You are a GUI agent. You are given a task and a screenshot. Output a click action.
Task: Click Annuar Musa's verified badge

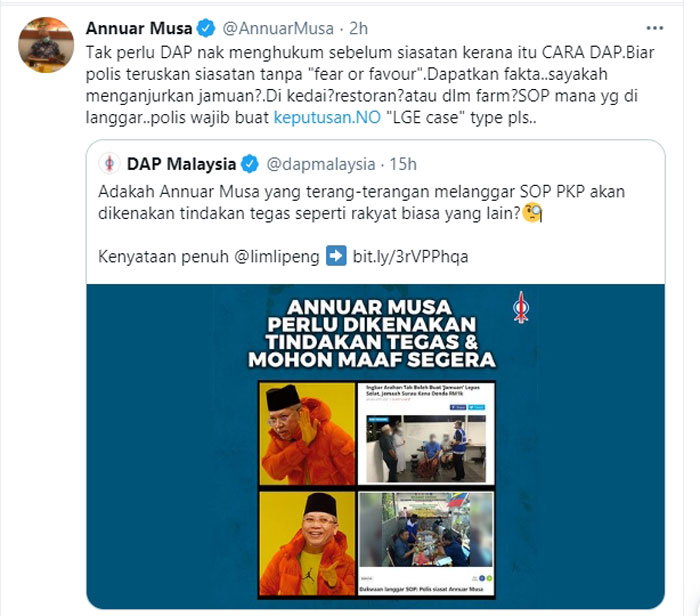click(206, 29)
